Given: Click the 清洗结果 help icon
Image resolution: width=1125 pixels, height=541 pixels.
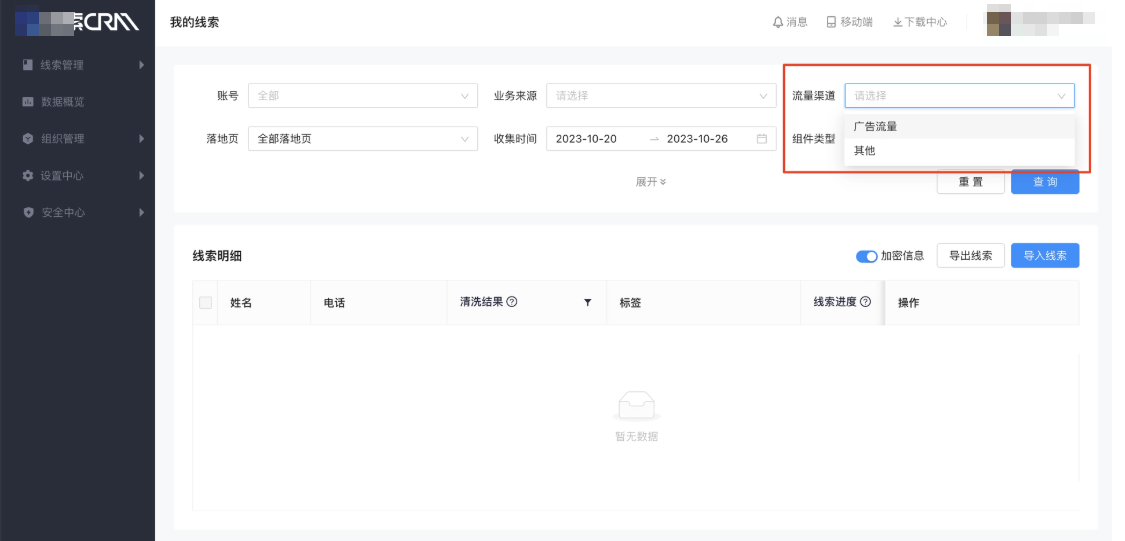Looking at the screenshot, I should (512, 302).
